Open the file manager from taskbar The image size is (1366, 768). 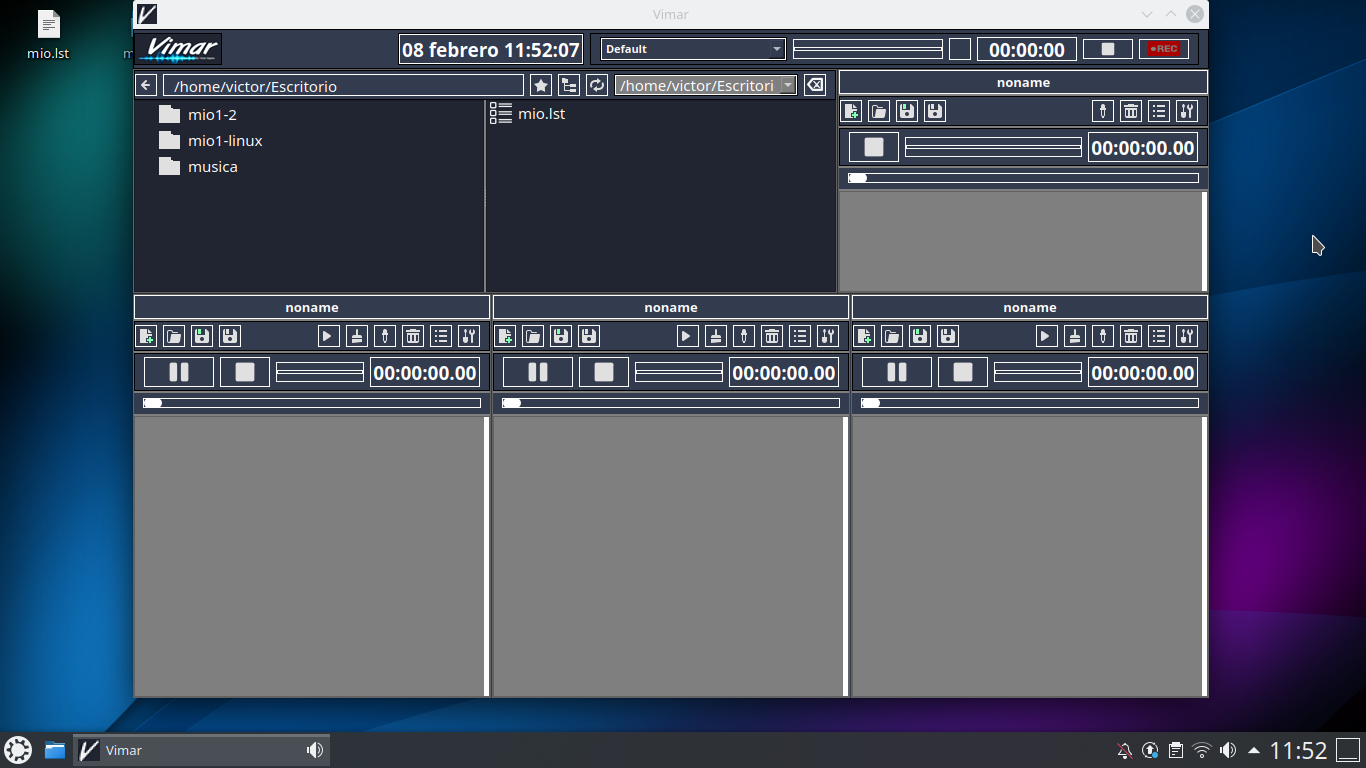coord(55,750)
